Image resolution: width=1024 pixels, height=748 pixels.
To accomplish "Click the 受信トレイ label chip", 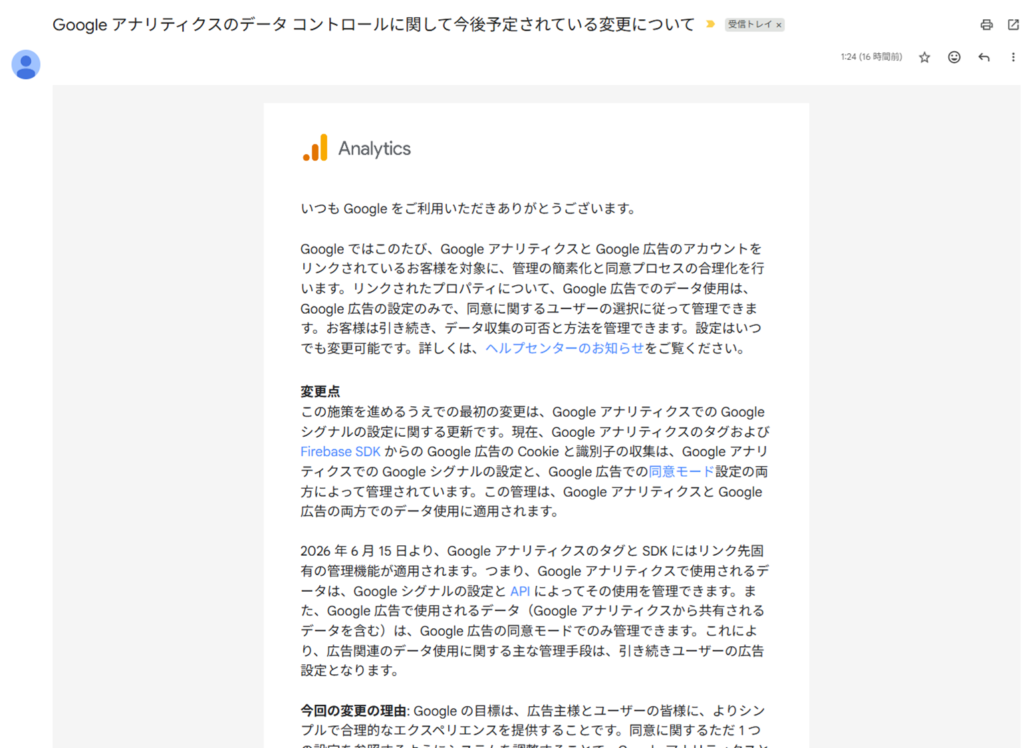I will (748, 25).
